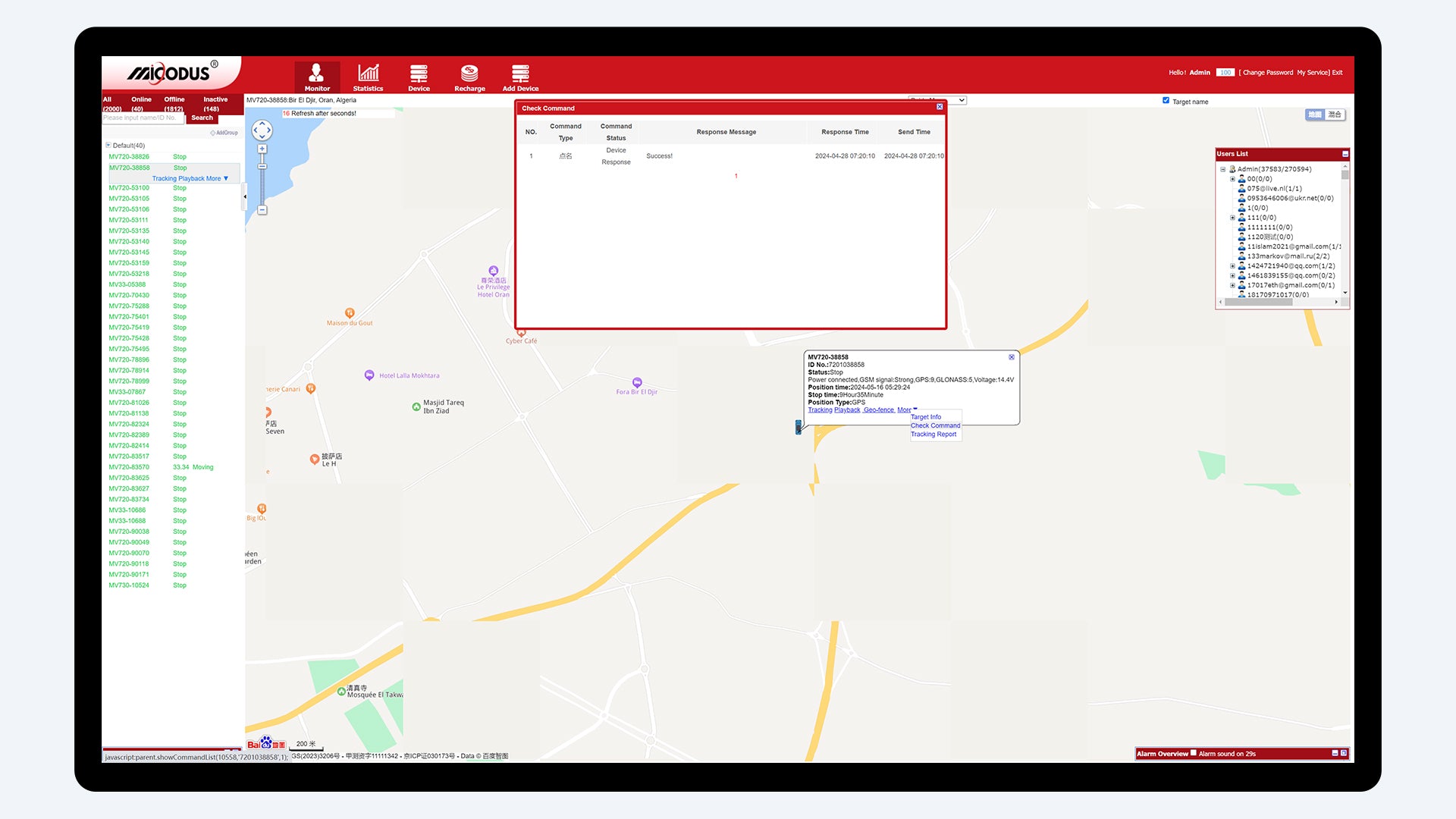This screenshot has height=819, width=1456.
Task: Choose Tracking Report from popup menu
Action: pyautogui.click(x=934, y=435)
